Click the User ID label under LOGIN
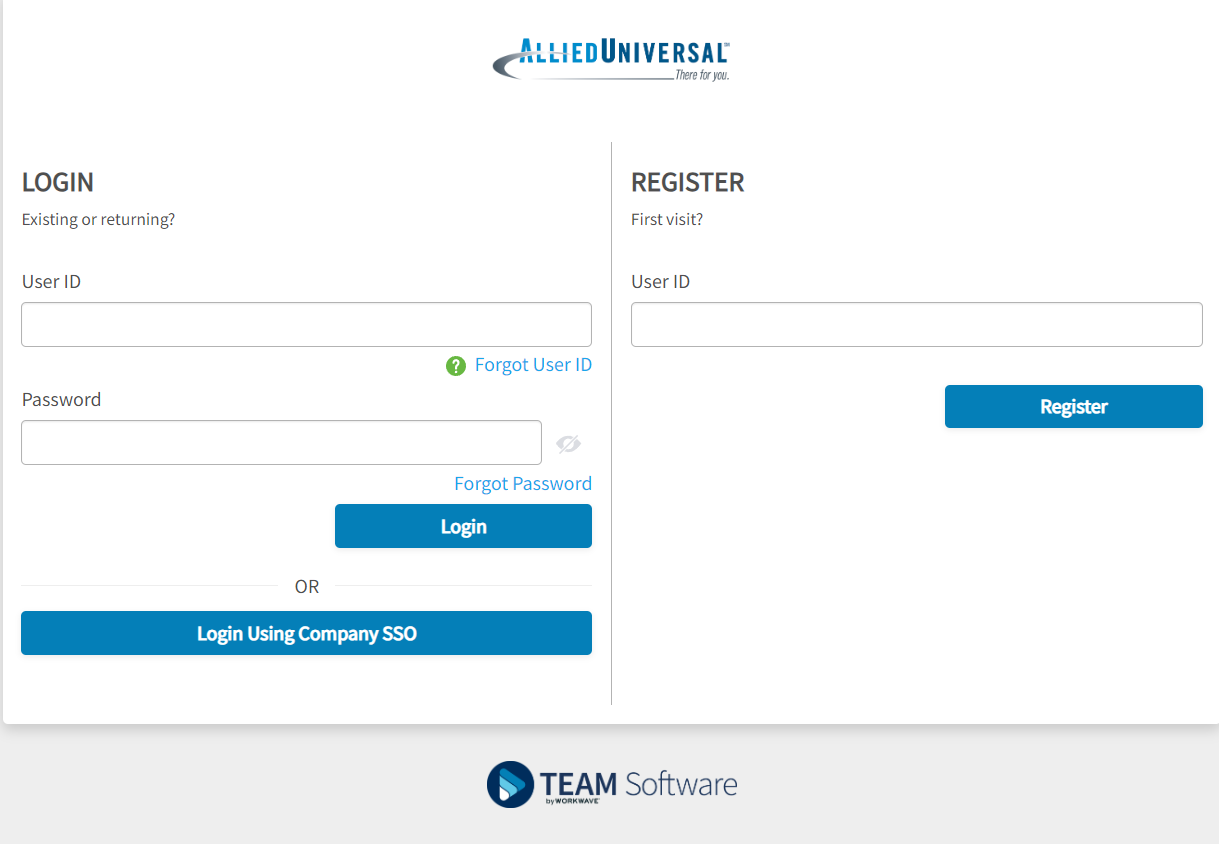1219x844 pixels. click(51, 282)
